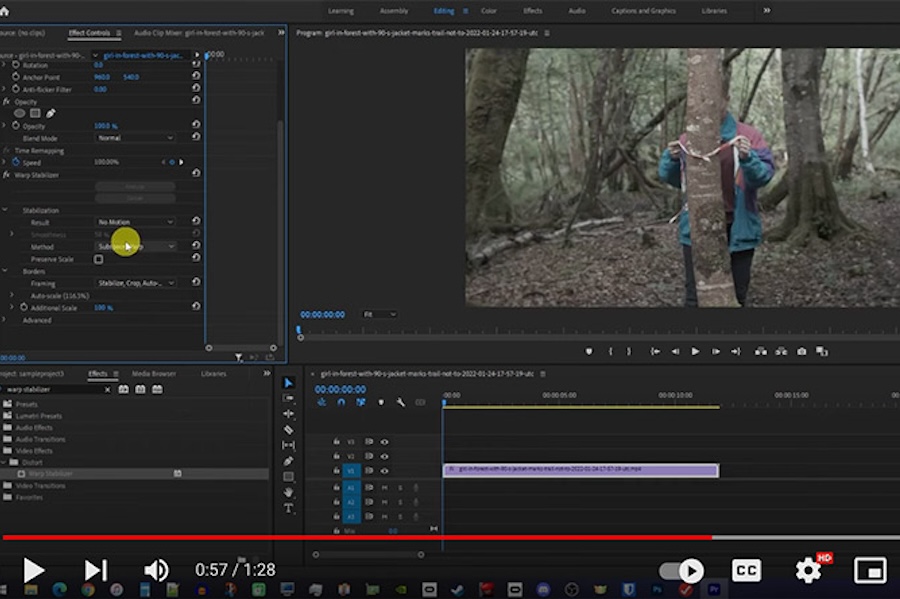This screenshot has width=900, height=599.
Task: Open YouTube settings gear
Action: pyautogui.click(x=808, y=570)
